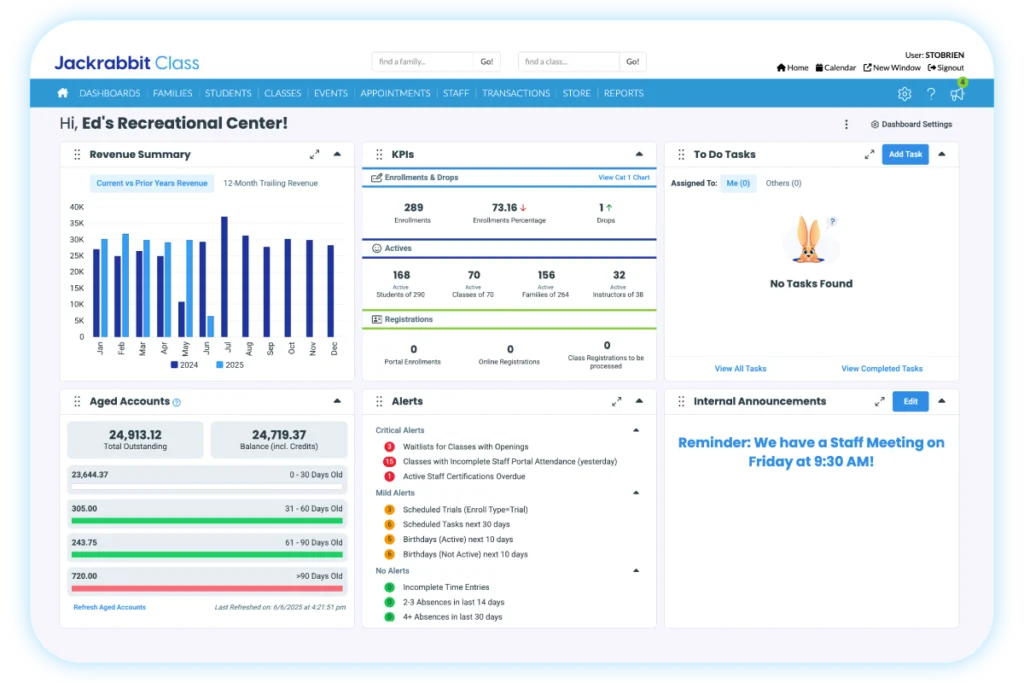
Task: Open the Aged Accounts info help icon
Action: tap(176, 403)
